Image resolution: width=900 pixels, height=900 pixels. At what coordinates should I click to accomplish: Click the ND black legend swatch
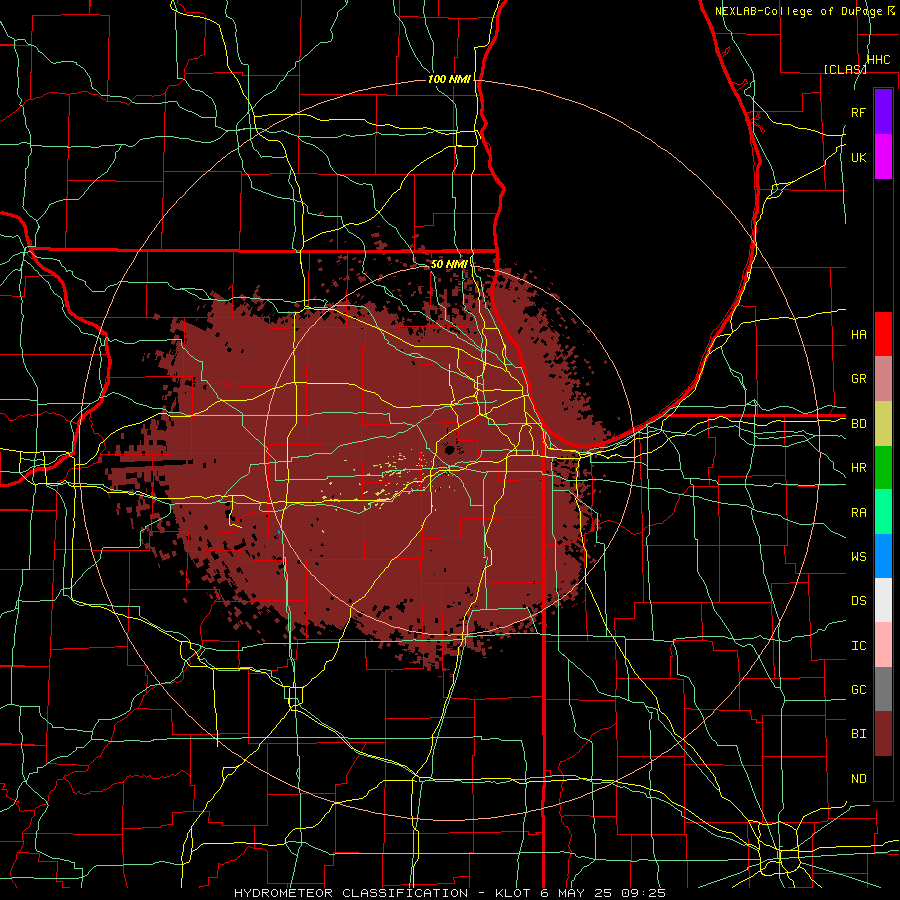point(883,778)
